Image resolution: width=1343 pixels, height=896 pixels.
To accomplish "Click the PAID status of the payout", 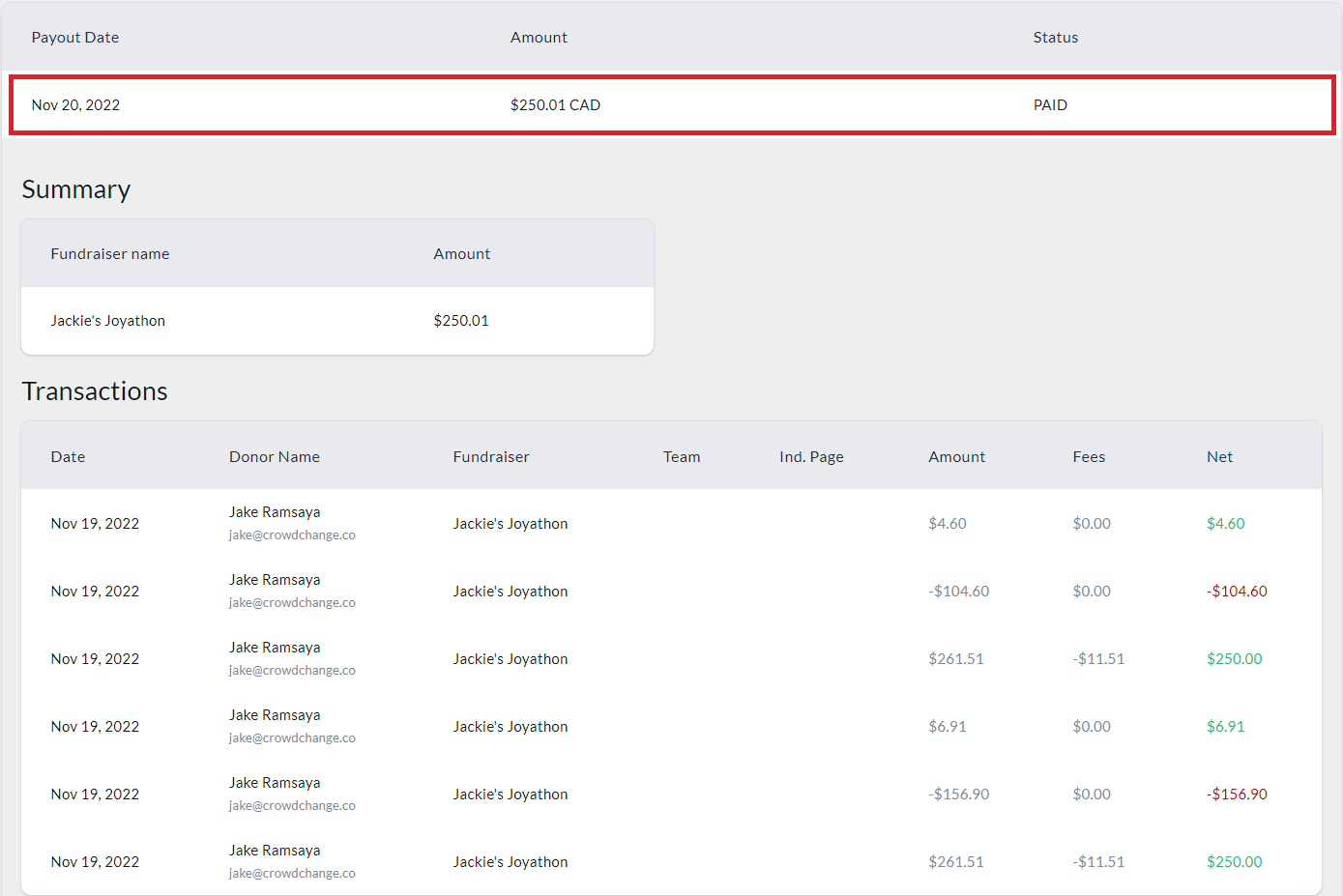I will click(1050, 105).
